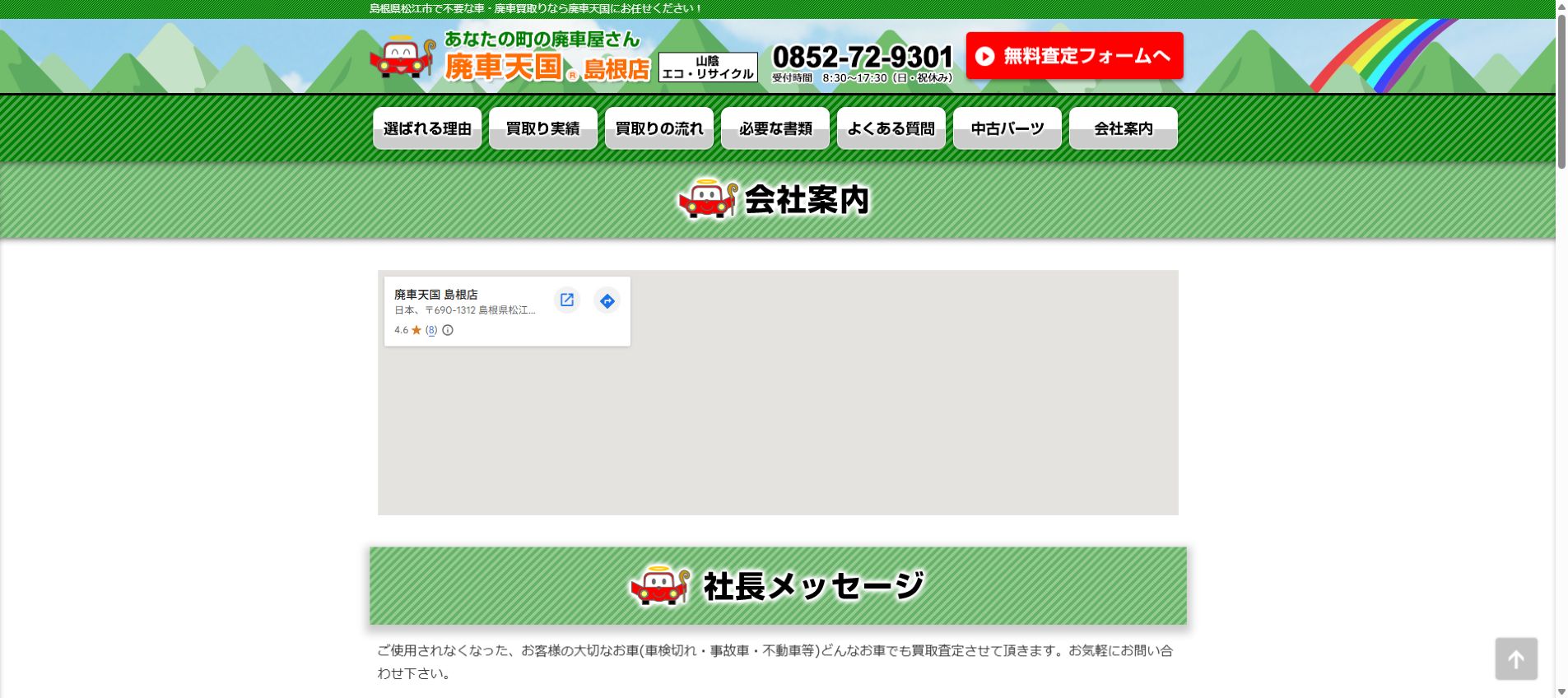Click the scrollbar down arrow
The height and width of the screenshot is (698, 1568).
pos(1561,691)
